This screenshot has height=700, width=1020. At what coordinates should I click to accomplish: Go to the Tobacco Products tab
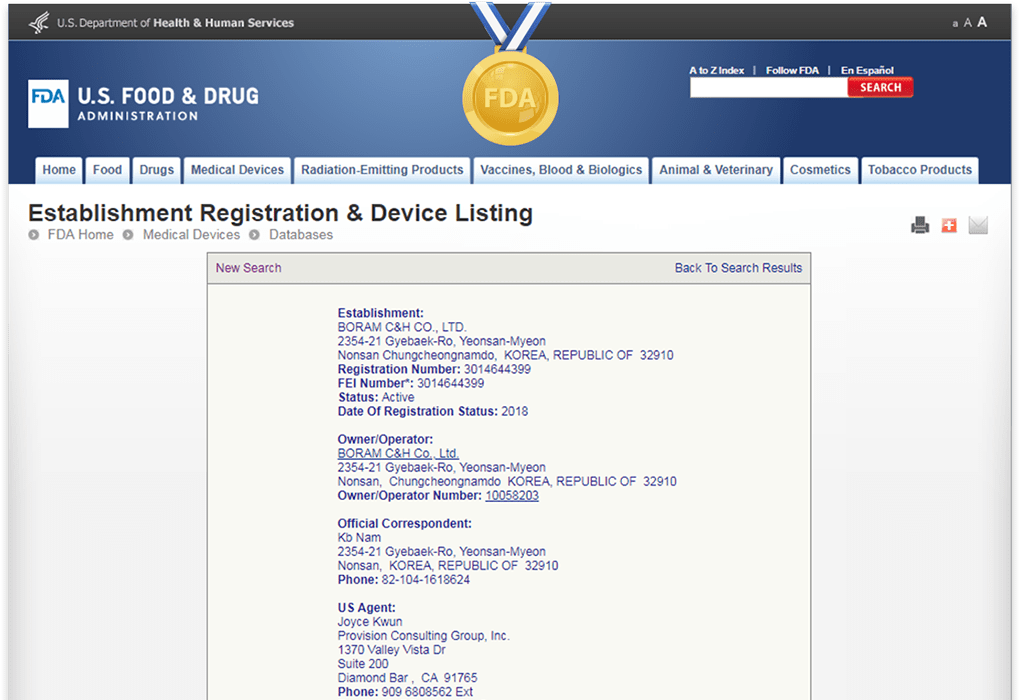click(x=919, y=170)
